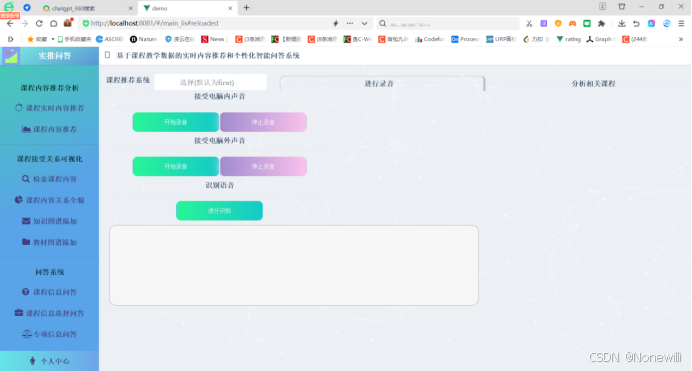The image size is (692, 371).
Task: Close the chatgpt_360搜索 browser tab
Action: (130, 8)
